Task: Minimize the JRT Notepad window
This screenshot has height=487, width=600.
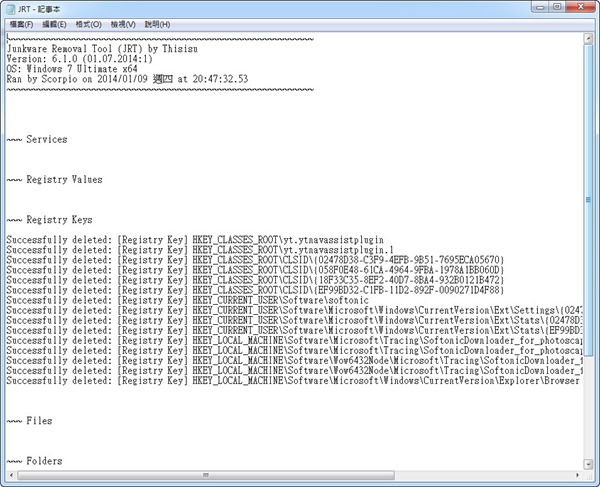Action: tap(540, 7)
